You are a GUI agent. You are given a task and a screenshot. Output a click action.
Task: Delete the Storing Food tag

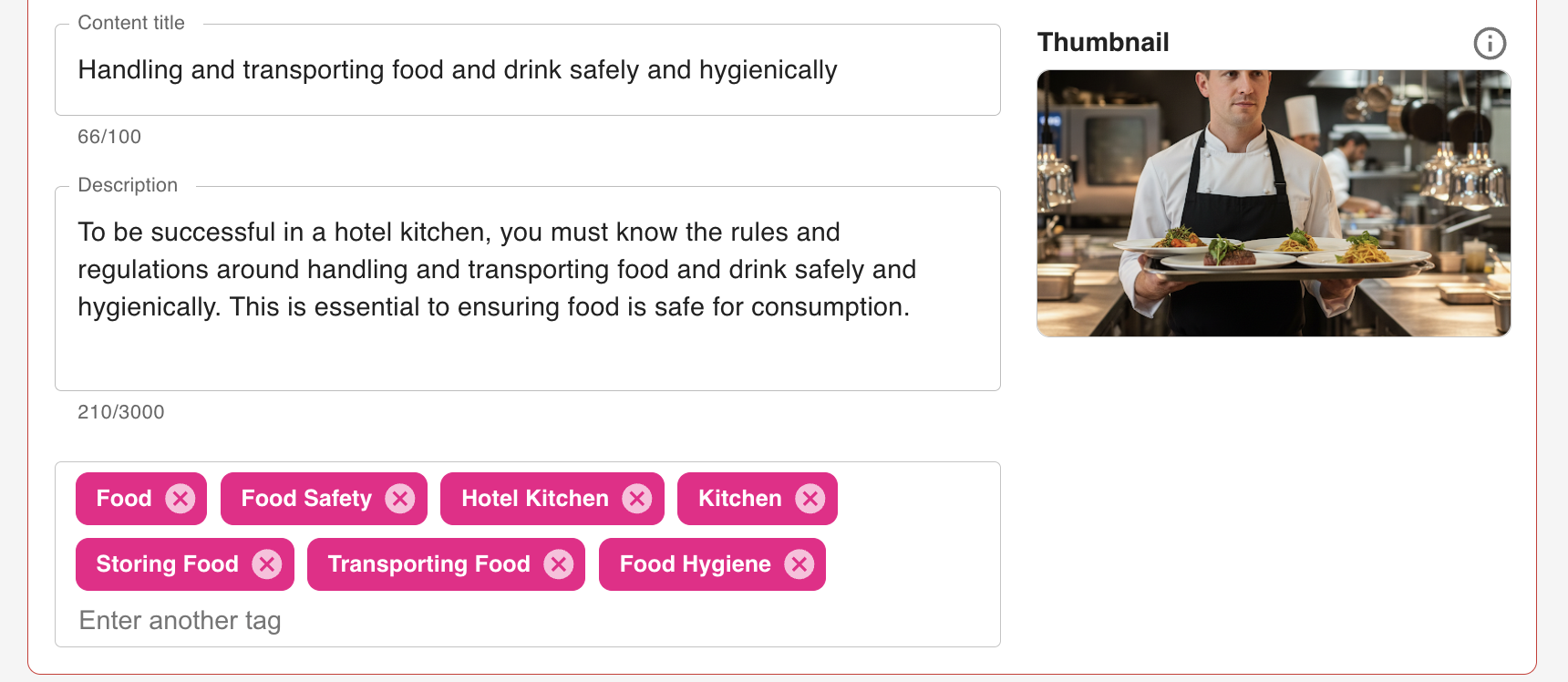click(267, 564)
